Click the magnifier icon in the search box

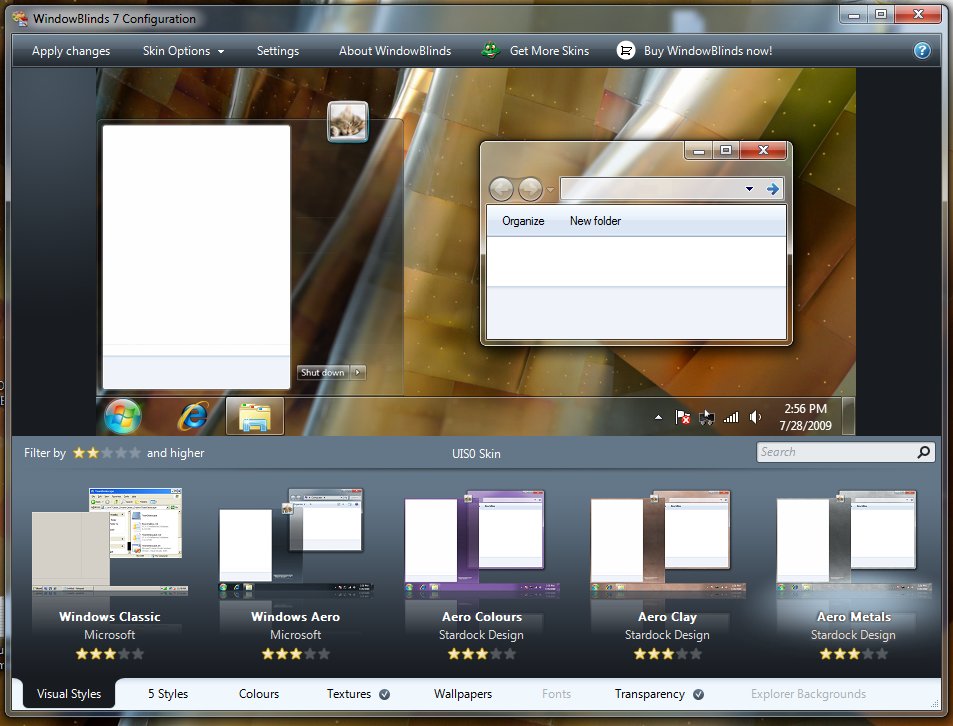tap(923, 452)
